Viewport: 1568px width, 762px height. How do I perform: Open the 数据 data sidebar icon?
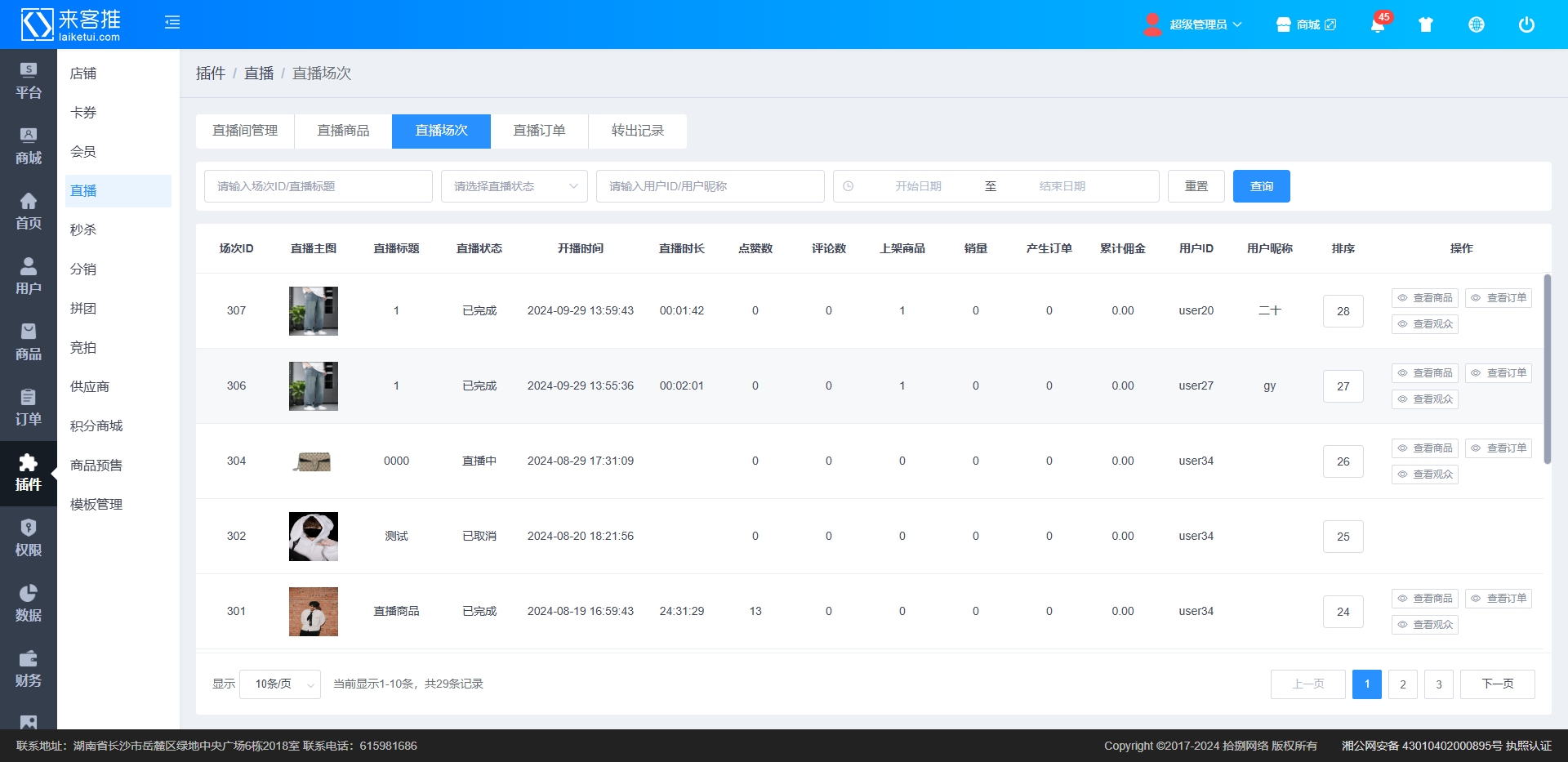tap(29, 604)
